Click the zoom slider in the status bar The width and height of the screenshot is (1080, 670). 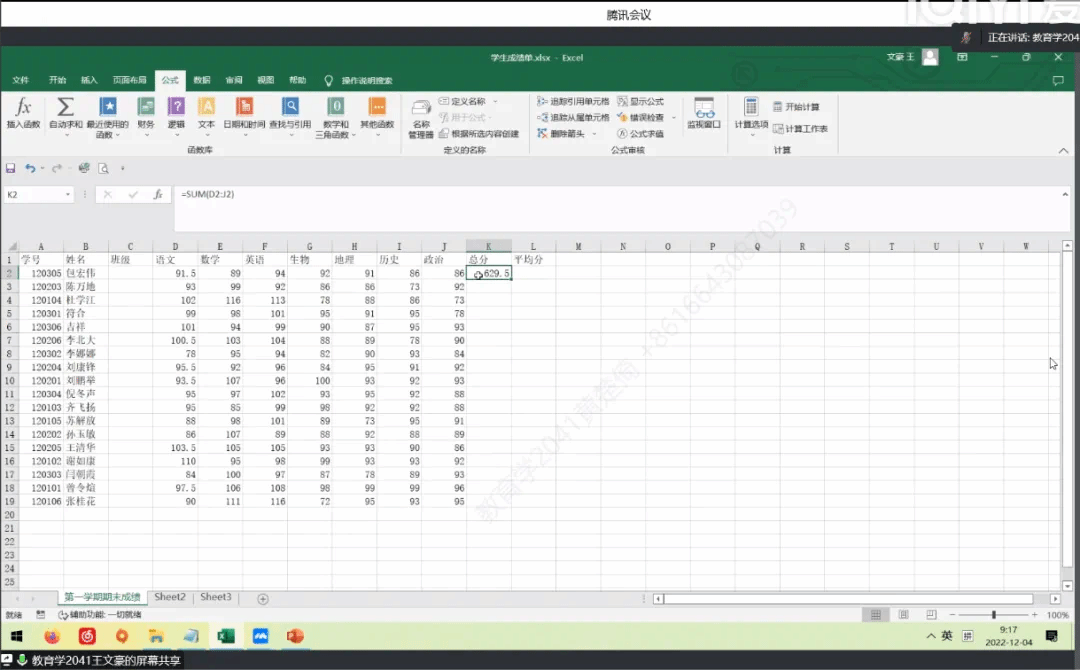pos(993,615)
